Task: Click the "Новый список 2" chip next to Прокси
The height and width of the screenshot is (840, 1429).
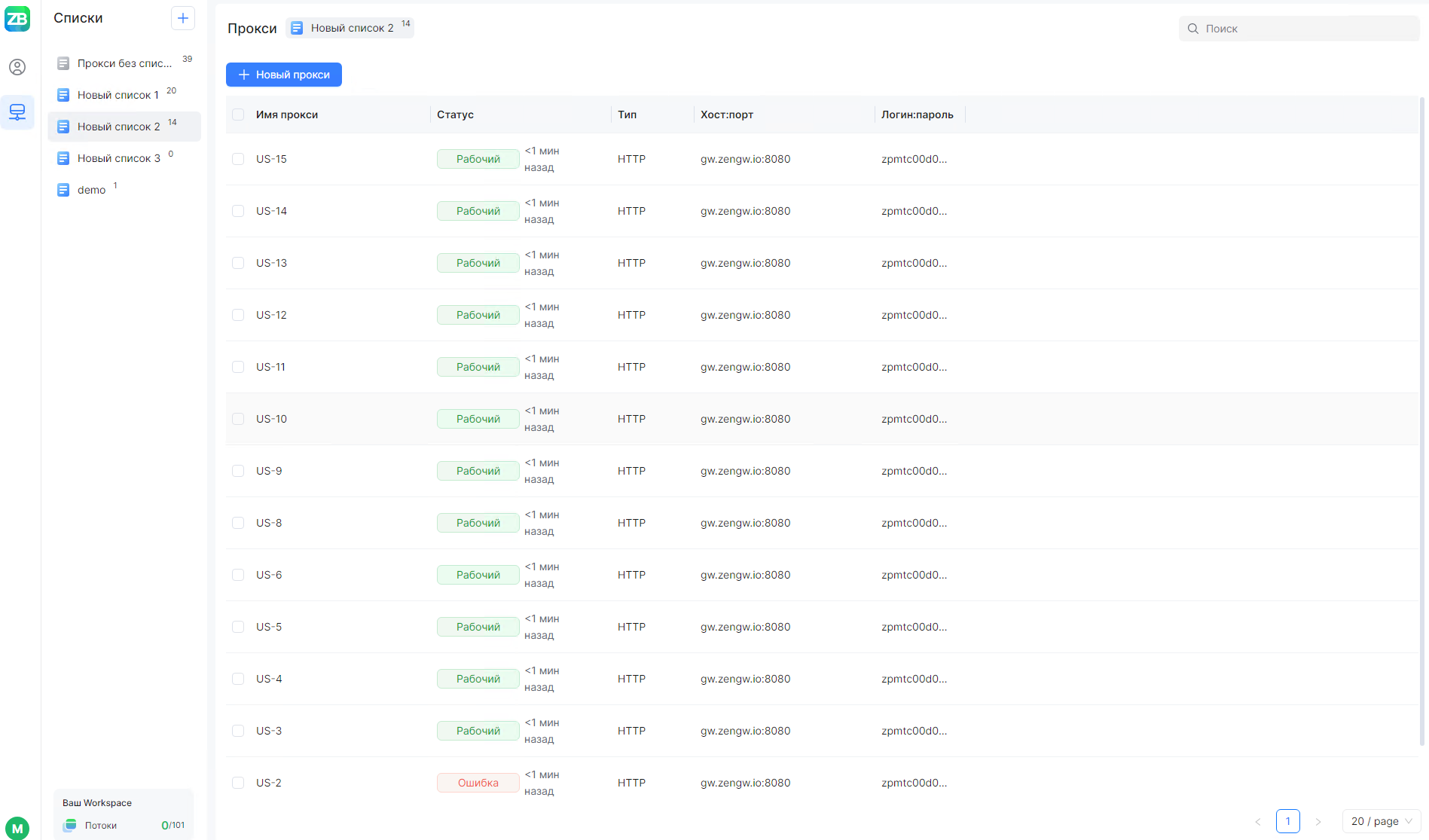Action: tap(350, 27)
